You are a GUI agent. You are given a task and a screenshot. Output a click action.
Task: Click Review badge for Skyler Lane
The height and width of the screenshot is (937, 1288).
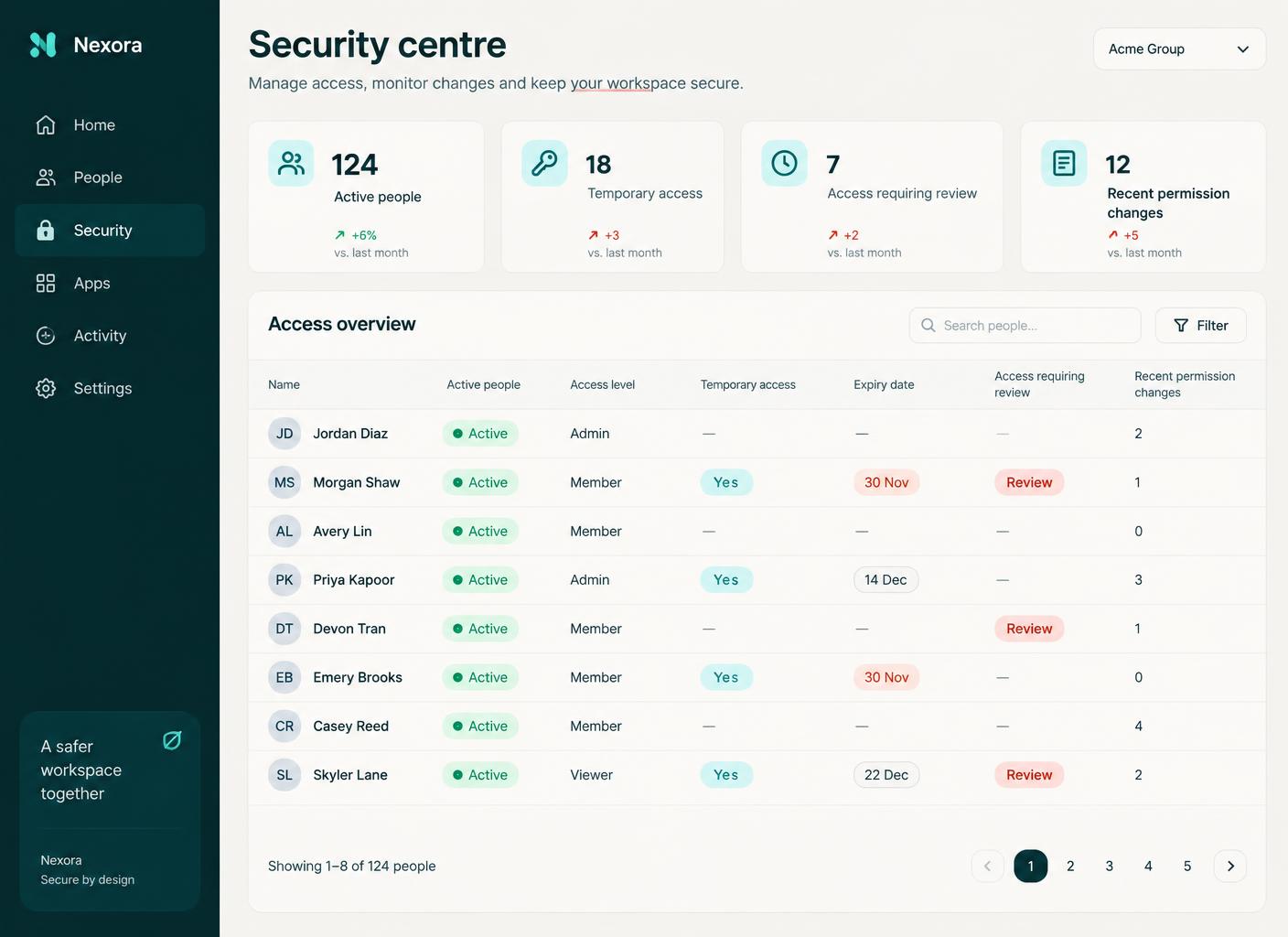click(1029, 775)
